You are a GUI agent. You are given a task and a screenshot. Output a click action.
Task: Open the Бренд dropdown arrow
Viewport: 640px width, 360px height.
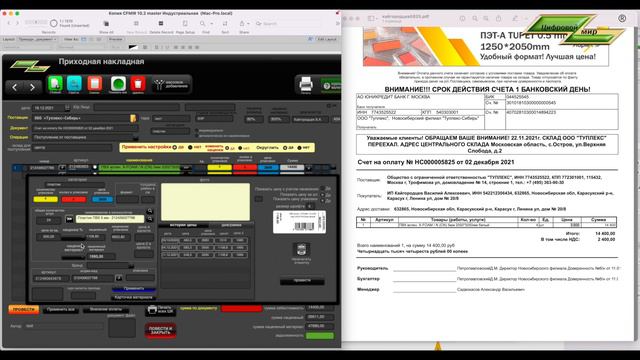click(x=131, y=266)
